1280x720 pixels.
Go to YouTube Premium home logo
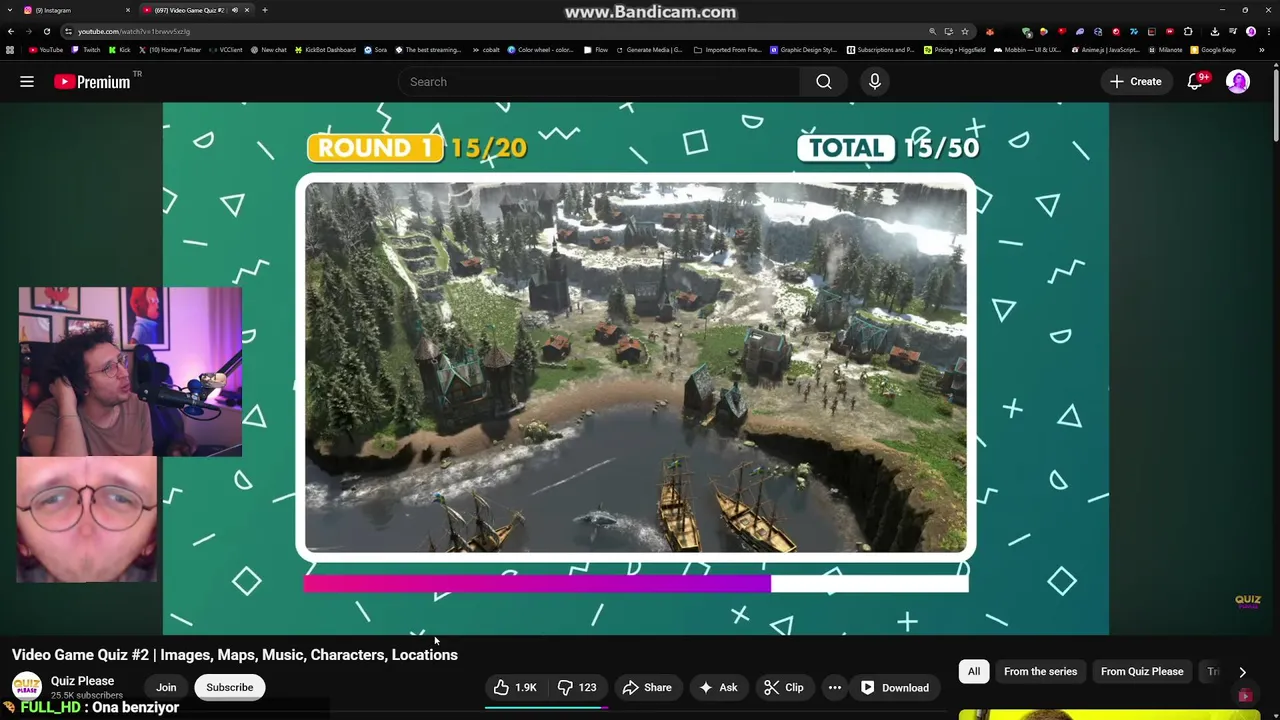click(92, 82)
